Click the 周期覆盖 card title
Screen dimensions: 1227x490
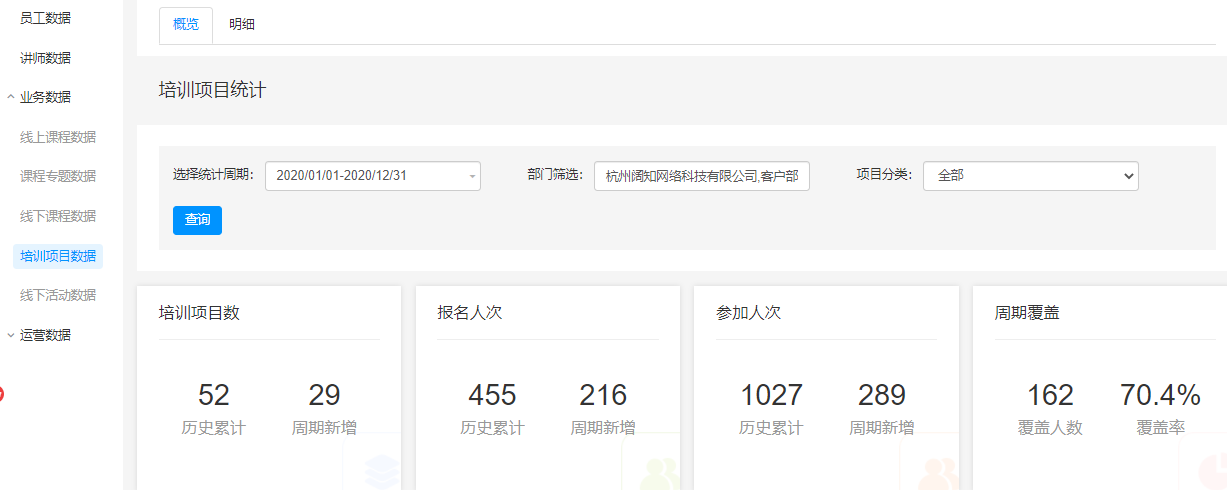[1027, 312]
